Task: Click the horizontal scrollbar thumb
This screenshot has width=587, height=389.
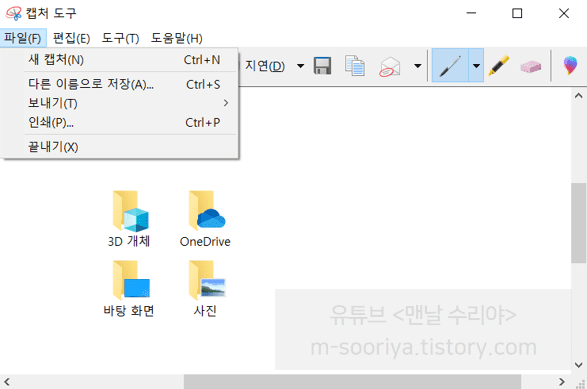Action: click(352, 382)
